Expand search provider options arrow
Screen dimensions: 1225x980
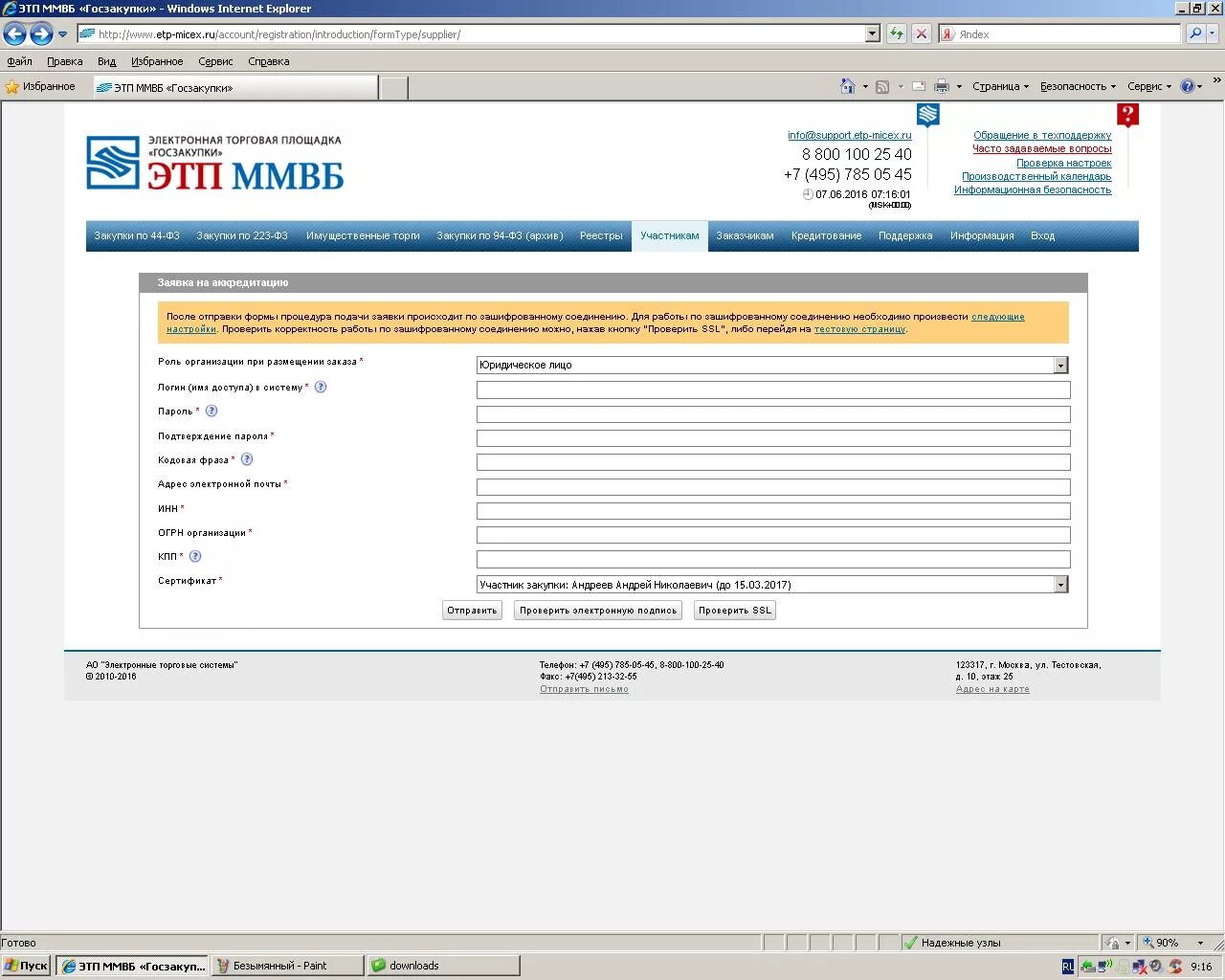pos(1213,33)
